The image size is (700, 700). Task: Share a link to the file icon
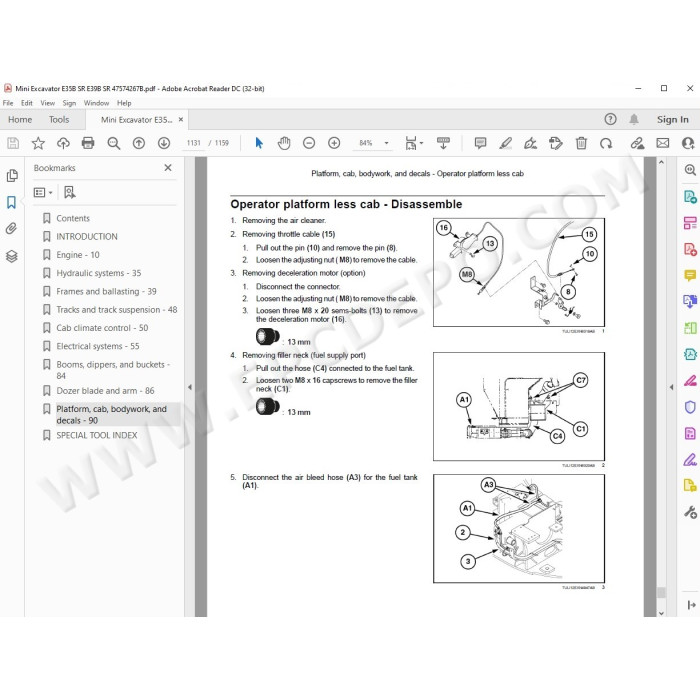coord(638,143)
